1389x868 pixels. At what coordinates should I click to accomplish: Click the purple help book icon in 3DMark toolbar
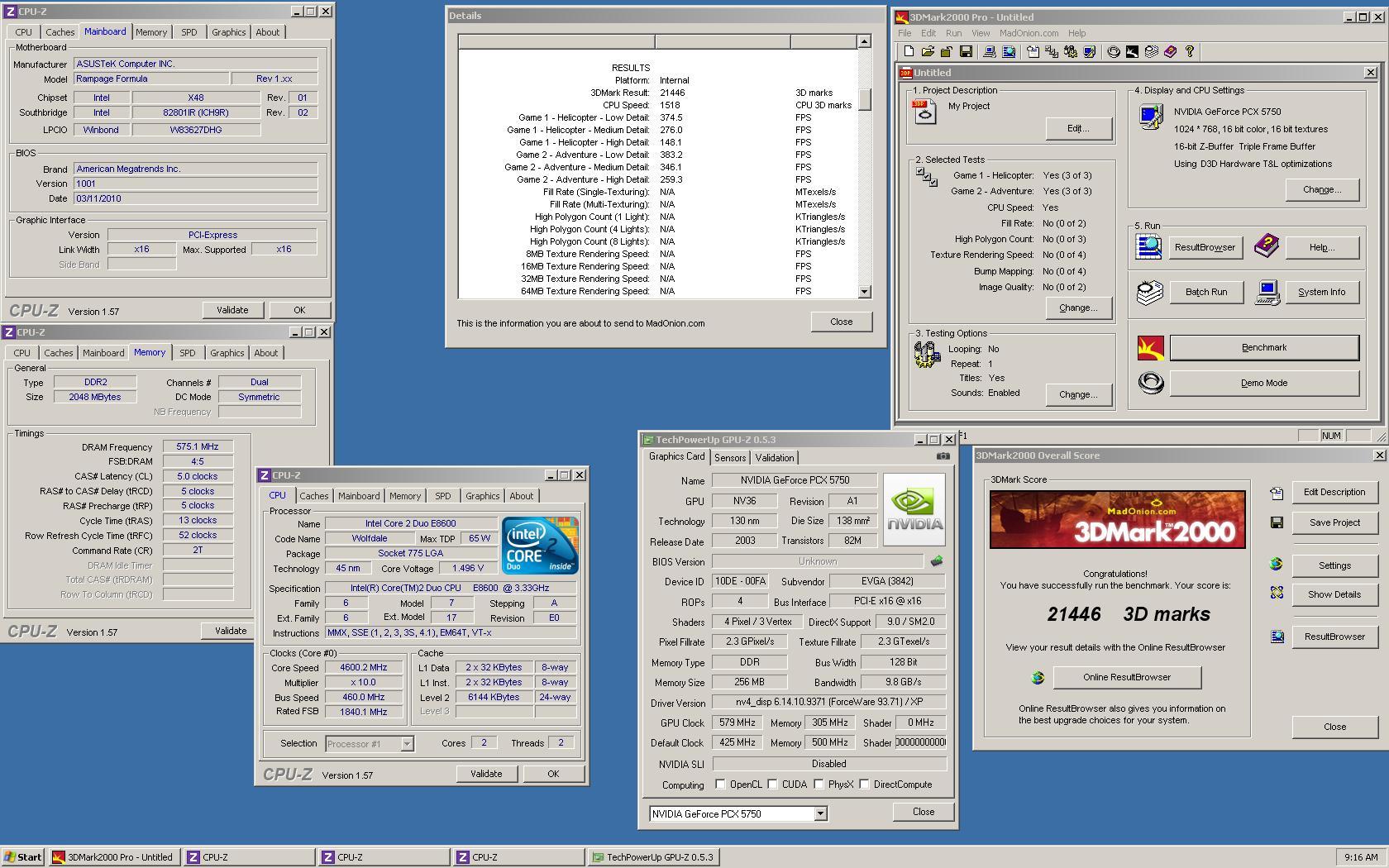tap(1171, 51)
